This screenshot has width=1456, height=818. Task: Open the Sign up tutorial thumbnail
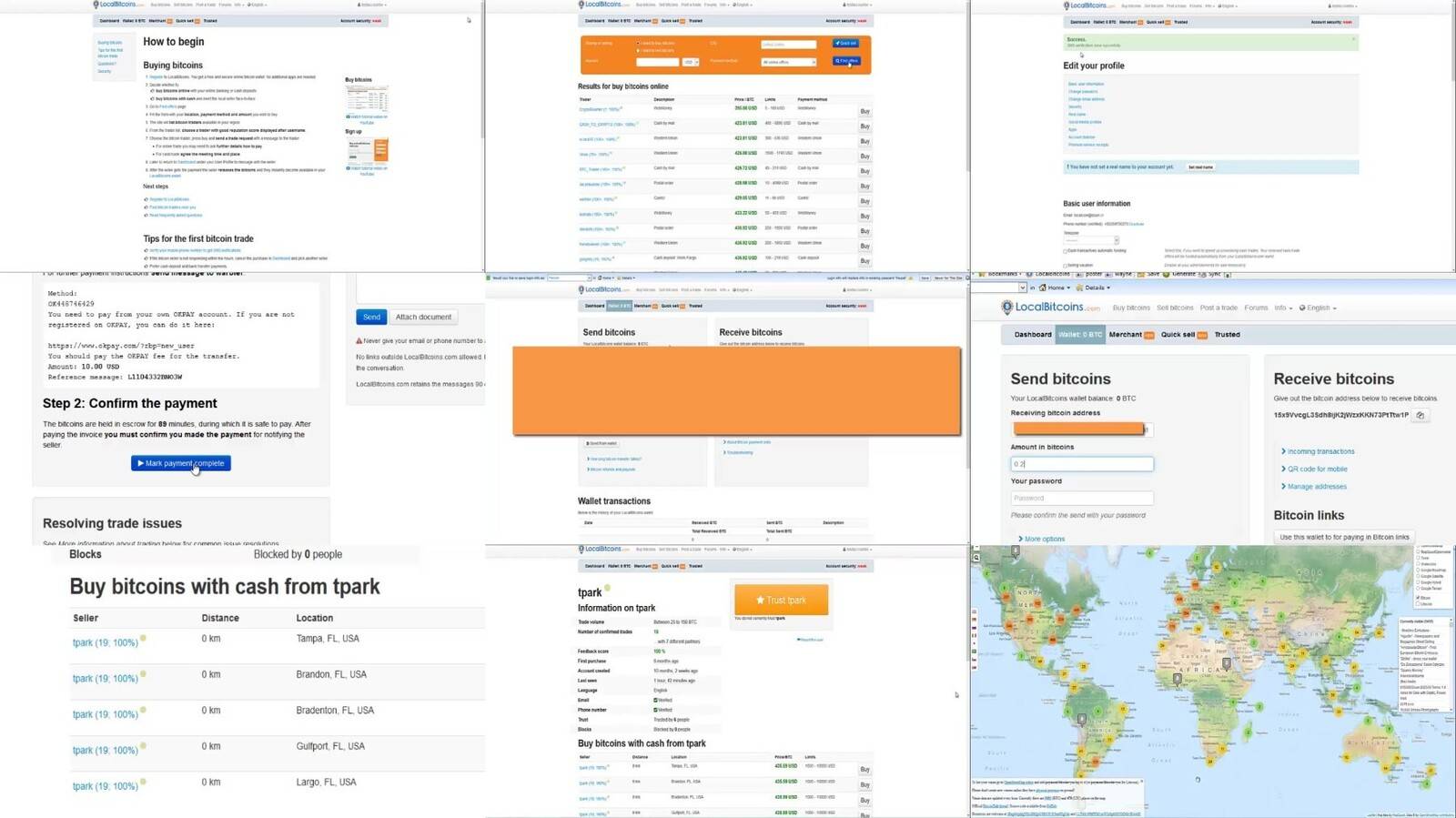point(367,150)
